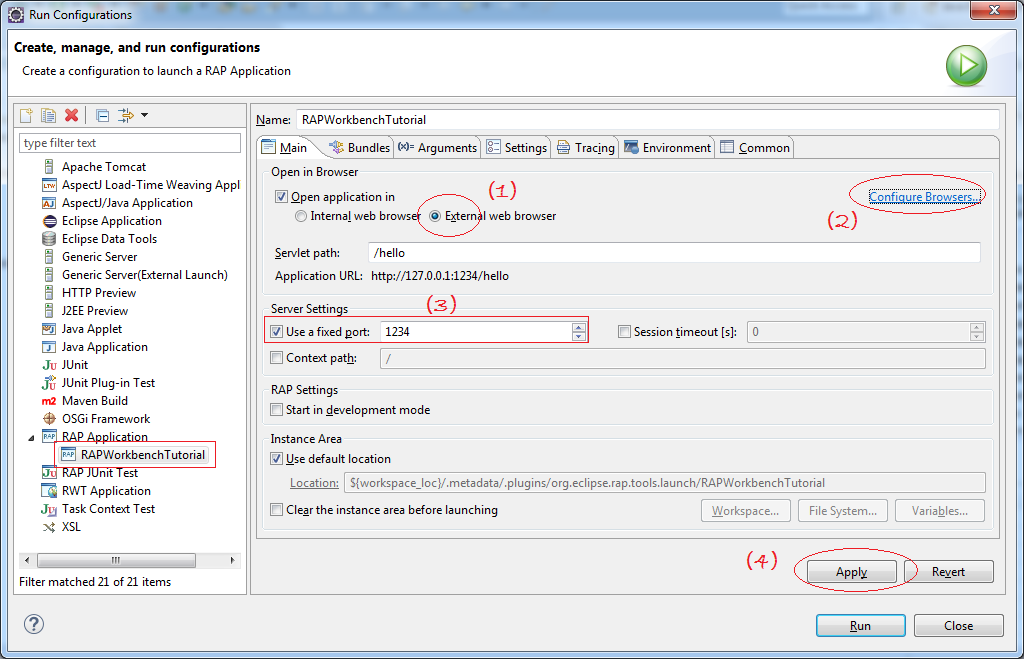
Task: Delete the selected launch configuration
Action: (x=72, y=116)
